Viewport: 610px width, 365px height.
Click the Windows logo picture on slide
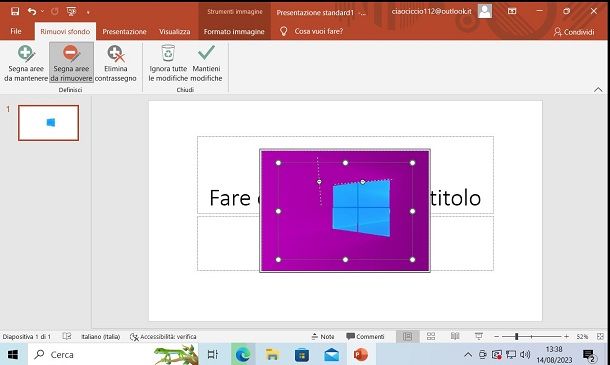click(x=361, y=208)
